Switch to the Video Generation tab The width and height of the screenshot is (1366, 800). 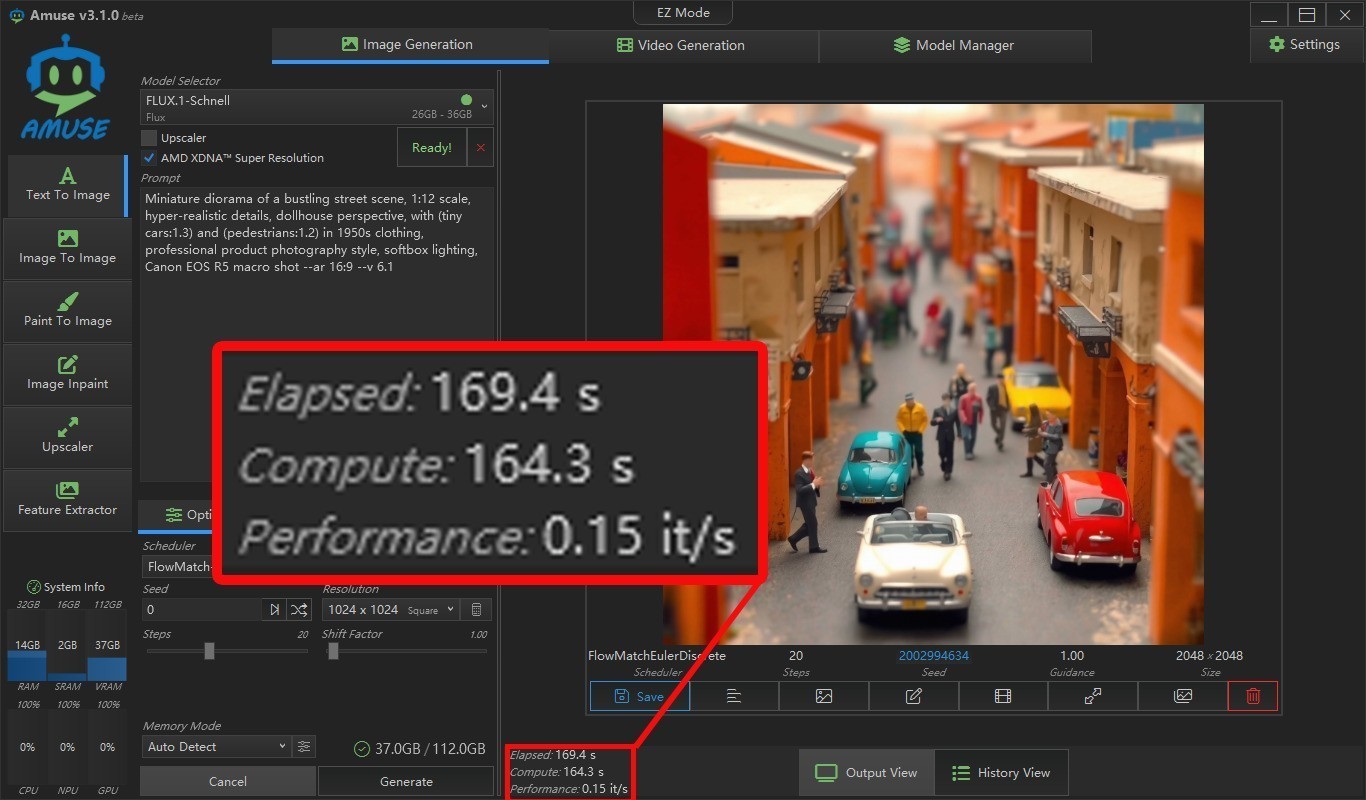tap(681, 45)
